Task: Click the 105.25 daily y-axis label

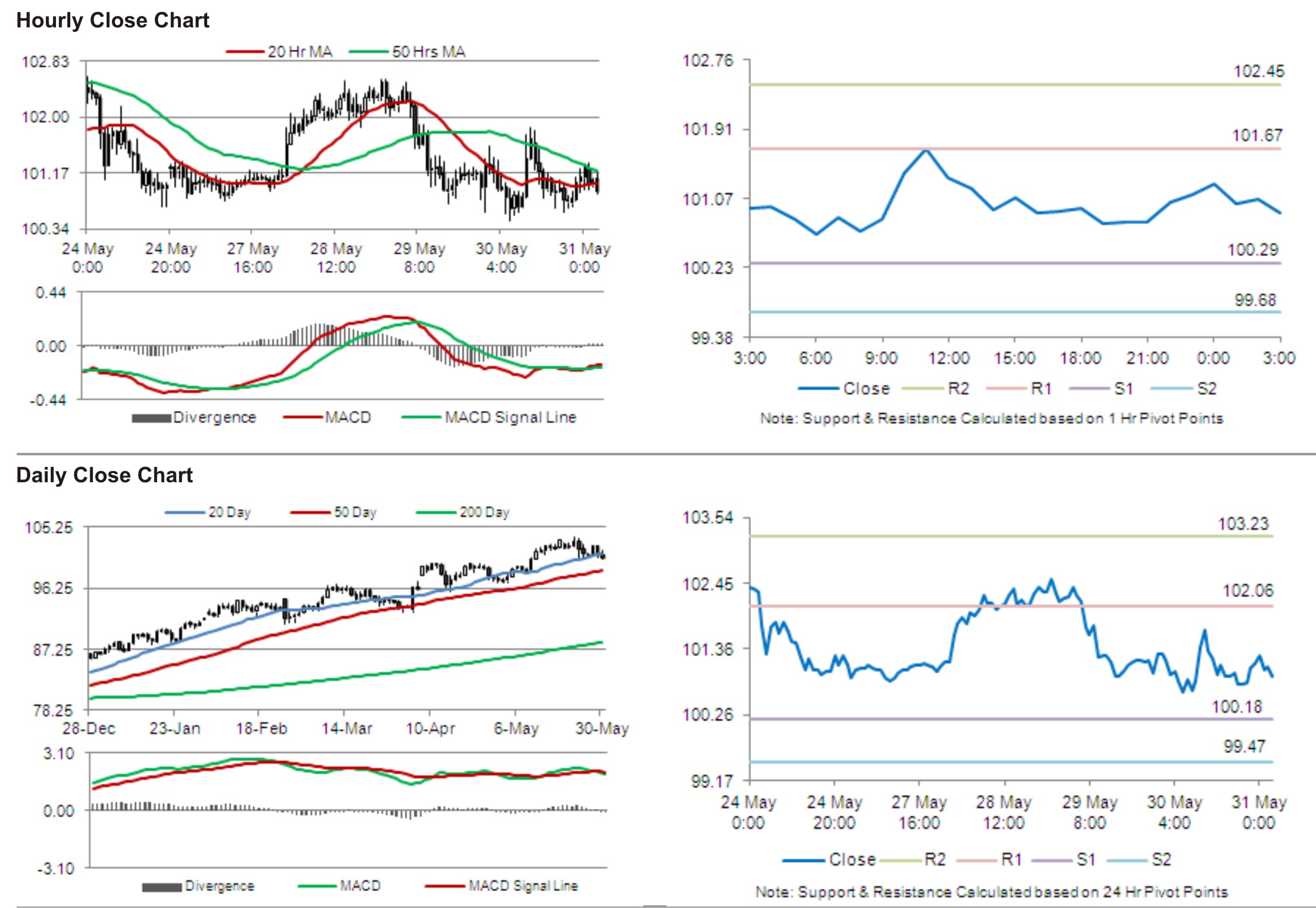Action: click(x=49, y=527)
